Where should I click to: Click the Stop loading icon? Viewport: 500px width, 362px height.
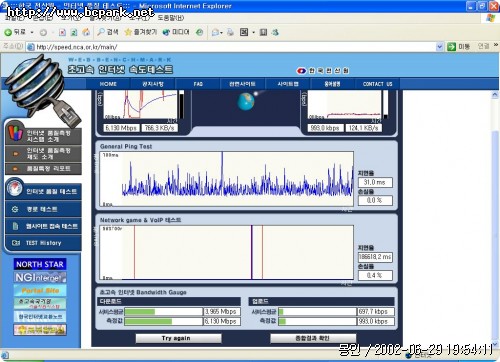62,32
